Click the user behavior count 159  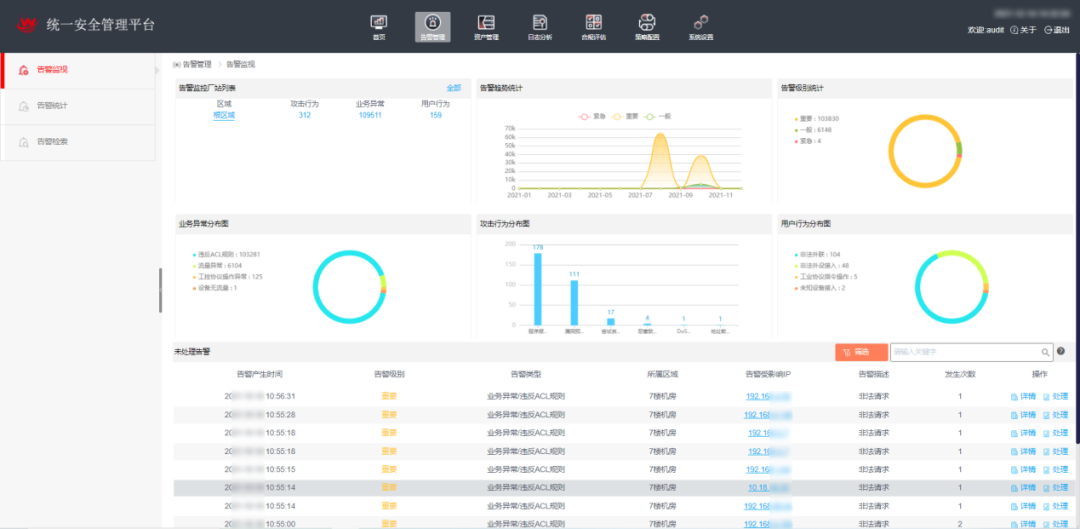click(435, 115)
